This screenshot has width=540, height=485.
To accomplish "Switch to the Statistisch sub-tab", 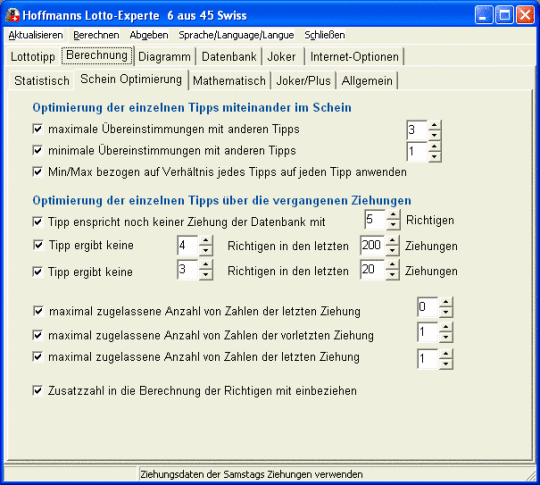I will [42, 81].
